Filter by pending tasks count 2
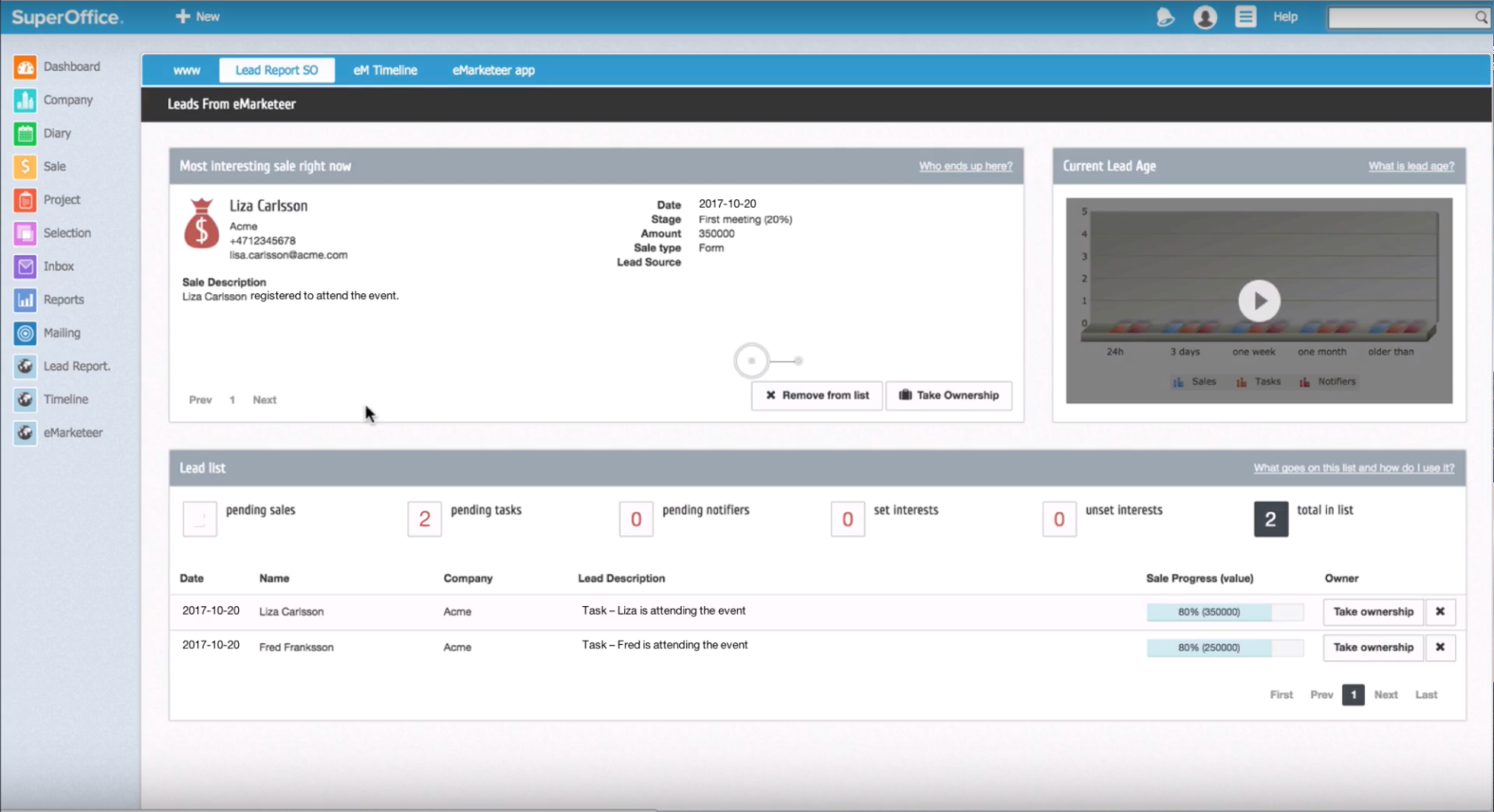Screen dimensions: 1494x812 click(x=425, y=519)
